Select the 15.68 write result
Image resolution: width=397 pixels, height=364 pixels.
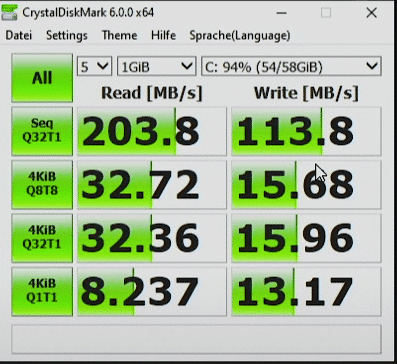click(x=306, y=185)
